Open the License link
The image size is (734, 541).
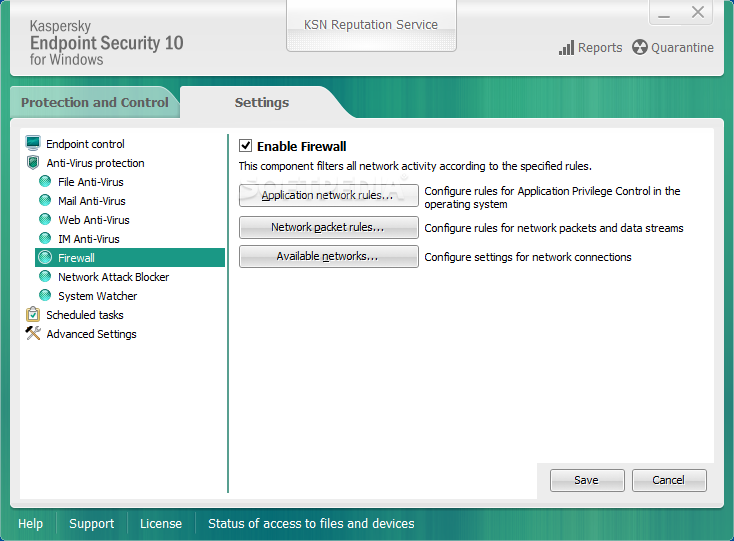coord(161,523)
